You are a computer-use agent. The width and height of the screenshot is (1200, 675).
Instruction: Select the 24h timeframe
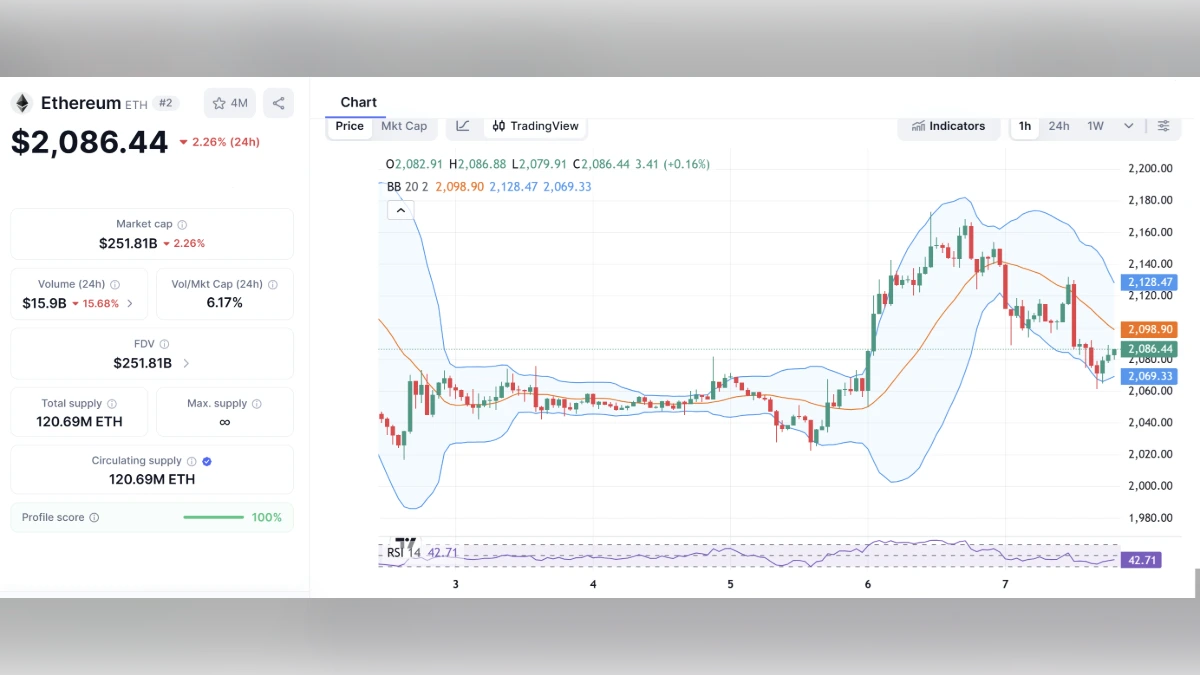click(1059, 126)
